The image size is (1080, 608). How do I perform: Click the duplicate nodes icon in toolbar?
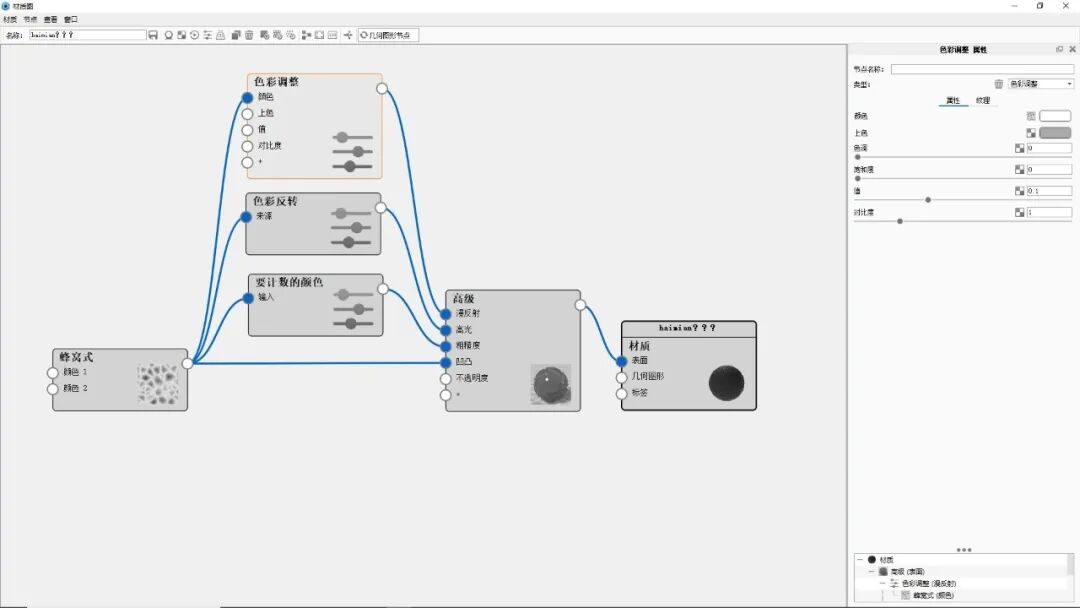coord(236,35)
